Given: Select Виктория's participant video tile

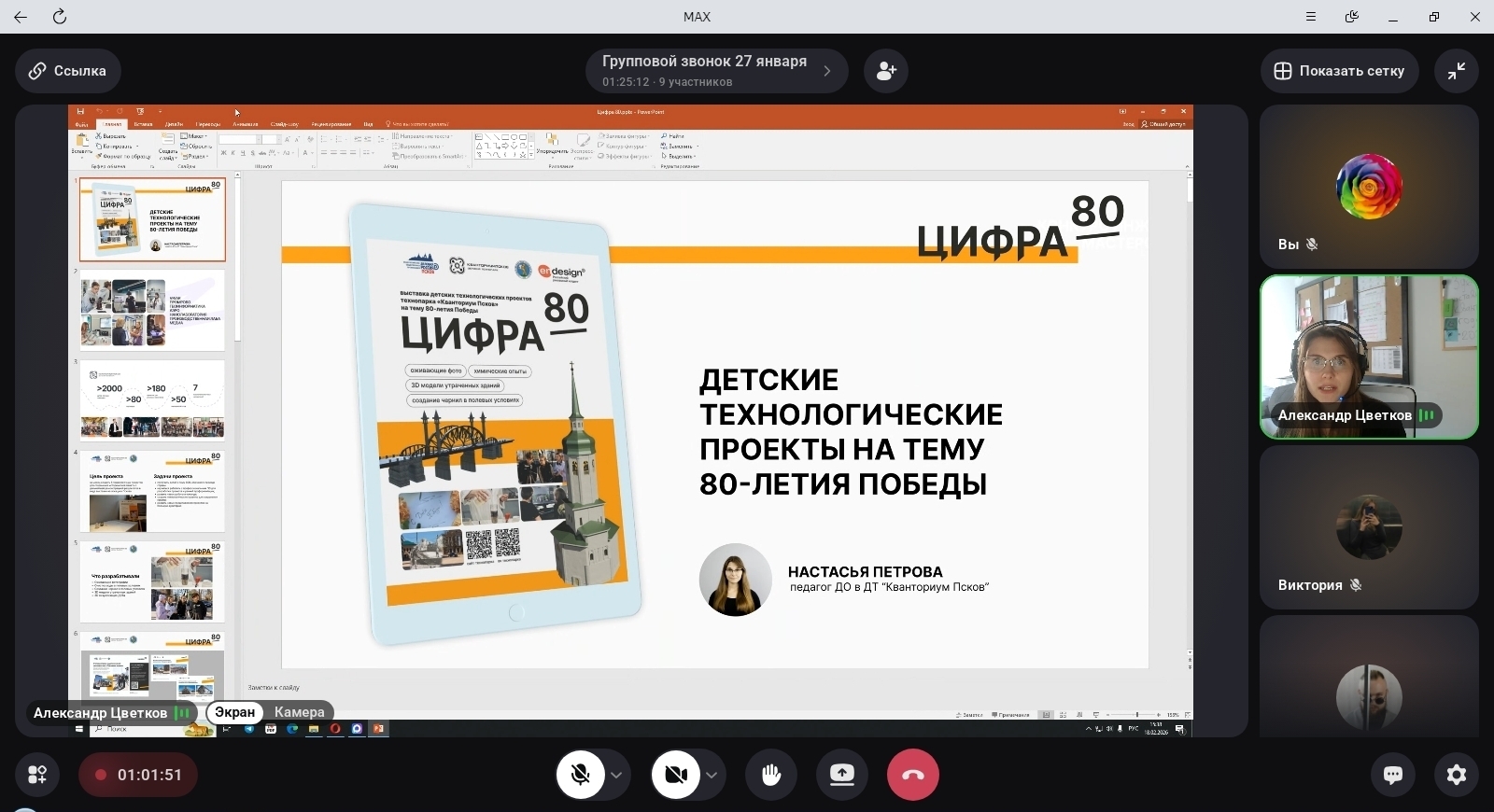Looking at the screenshot, I should (1368, 527).
